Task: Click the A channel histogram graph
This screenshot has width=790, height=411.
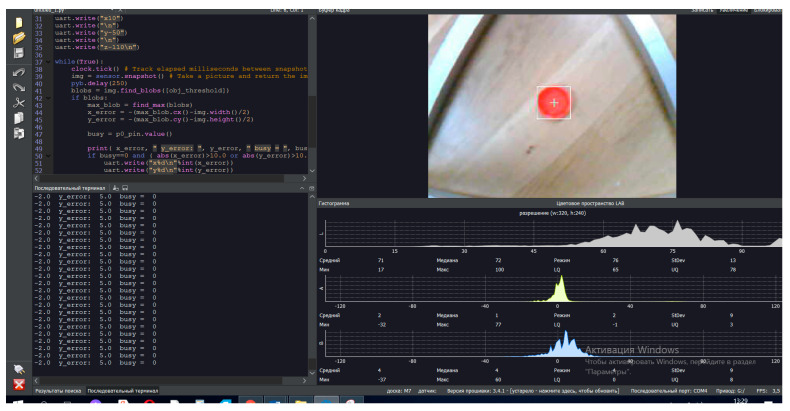Action: pos(553,288)
